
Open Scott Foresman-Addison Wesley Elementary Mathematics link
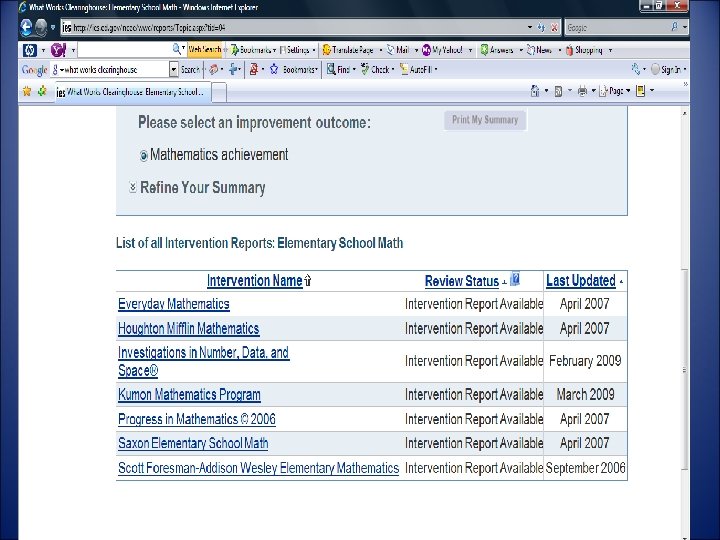click(259, 468)
